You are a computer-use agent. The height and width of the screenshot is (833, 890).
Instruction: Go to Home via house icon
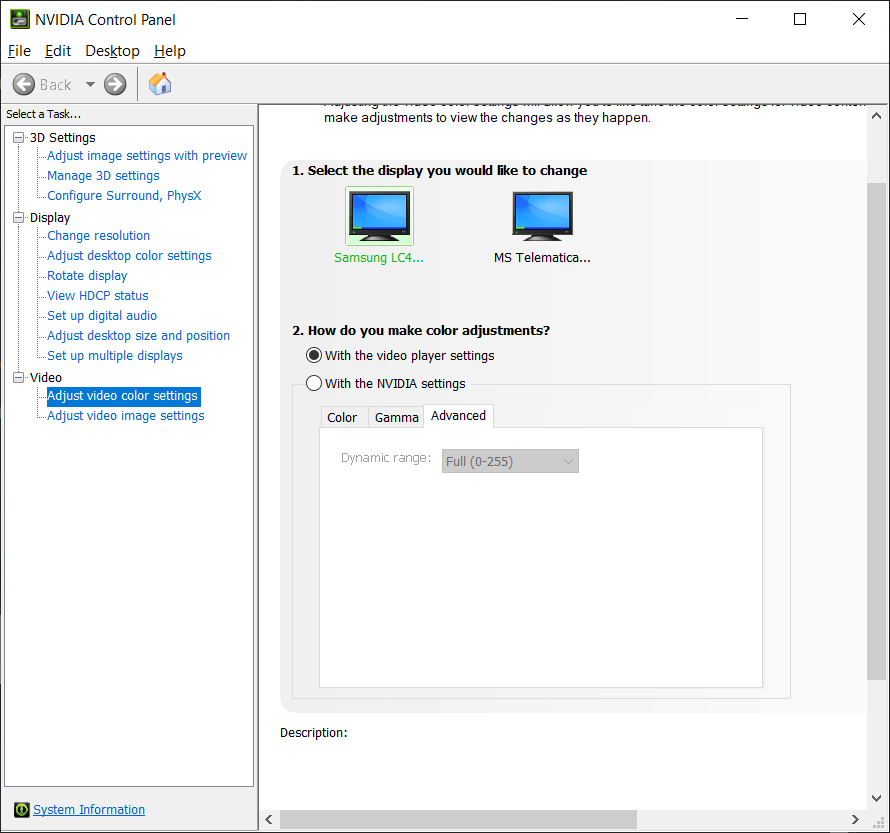tap(160, 84)
